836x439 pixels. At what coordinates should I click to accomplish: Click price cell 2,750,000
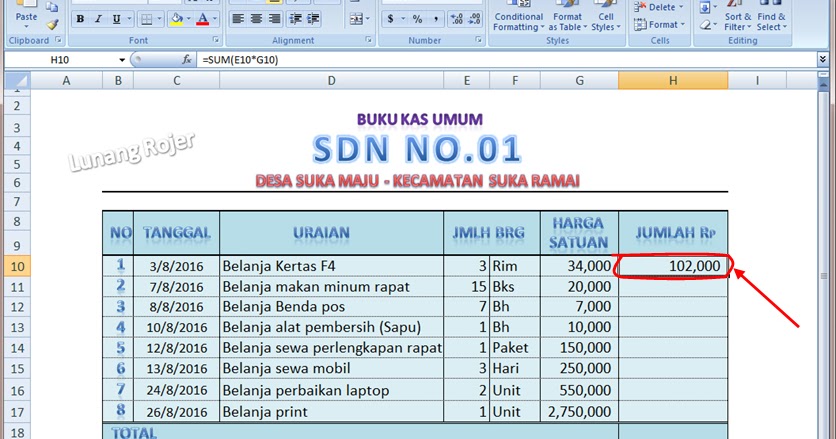(x=579, y=411)
